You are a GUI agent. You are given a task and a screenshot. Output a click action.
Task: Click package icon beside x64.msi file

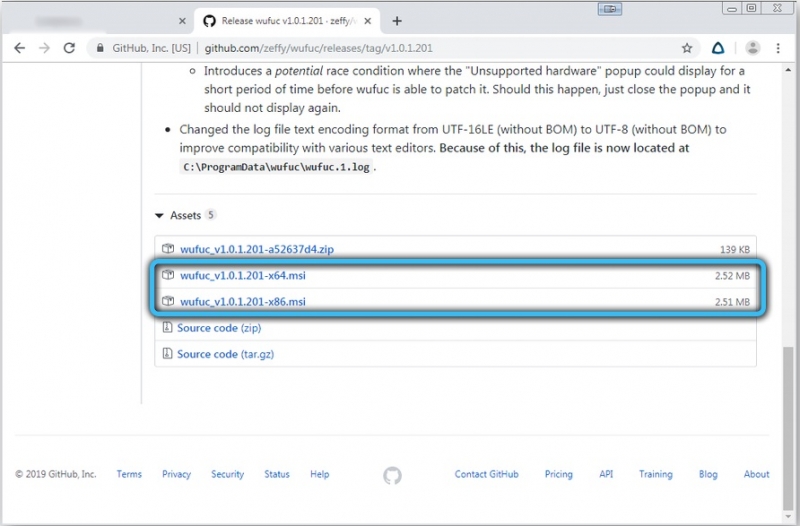pos(168,275)
